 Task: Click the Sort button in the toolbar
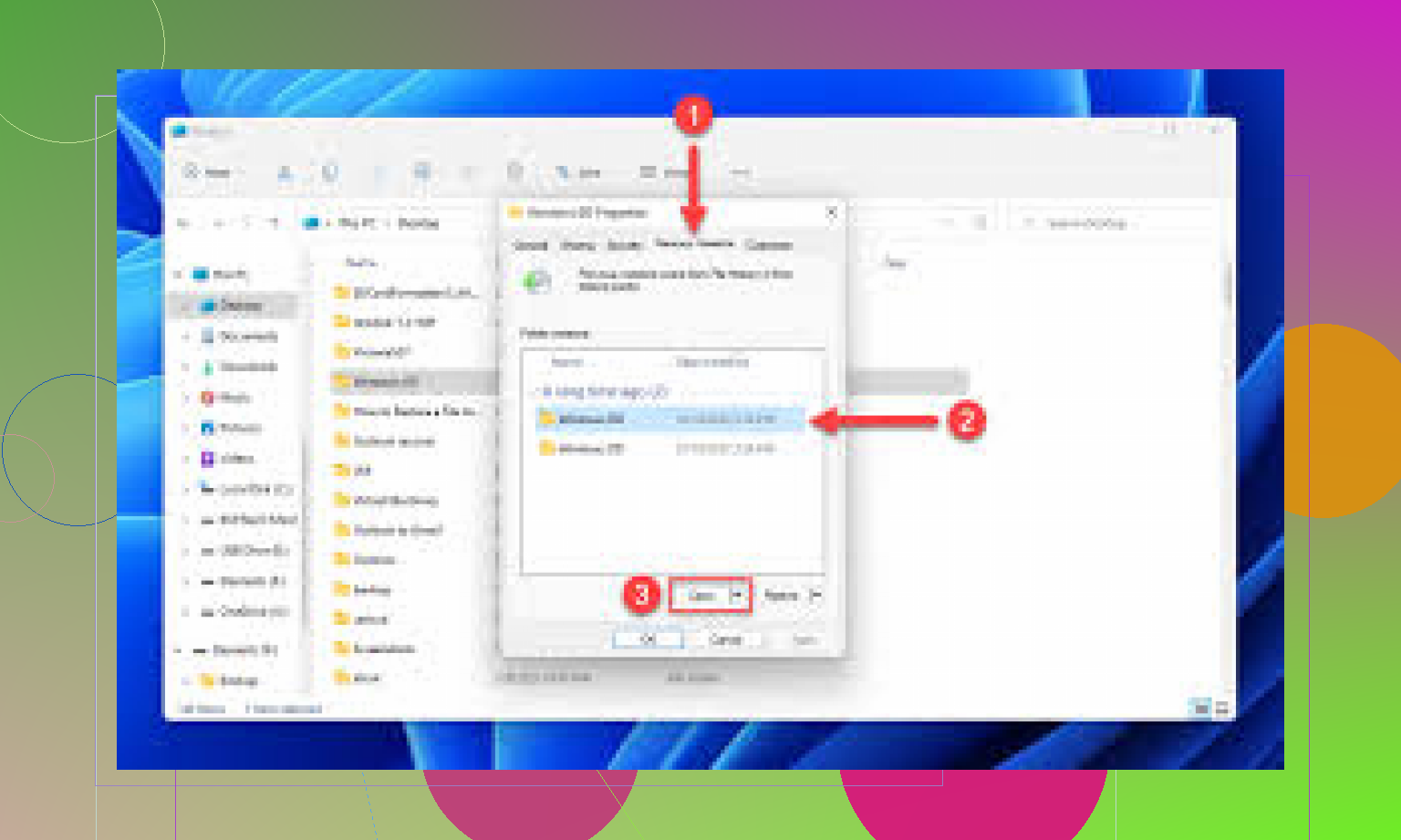click(x=580, y=171)
